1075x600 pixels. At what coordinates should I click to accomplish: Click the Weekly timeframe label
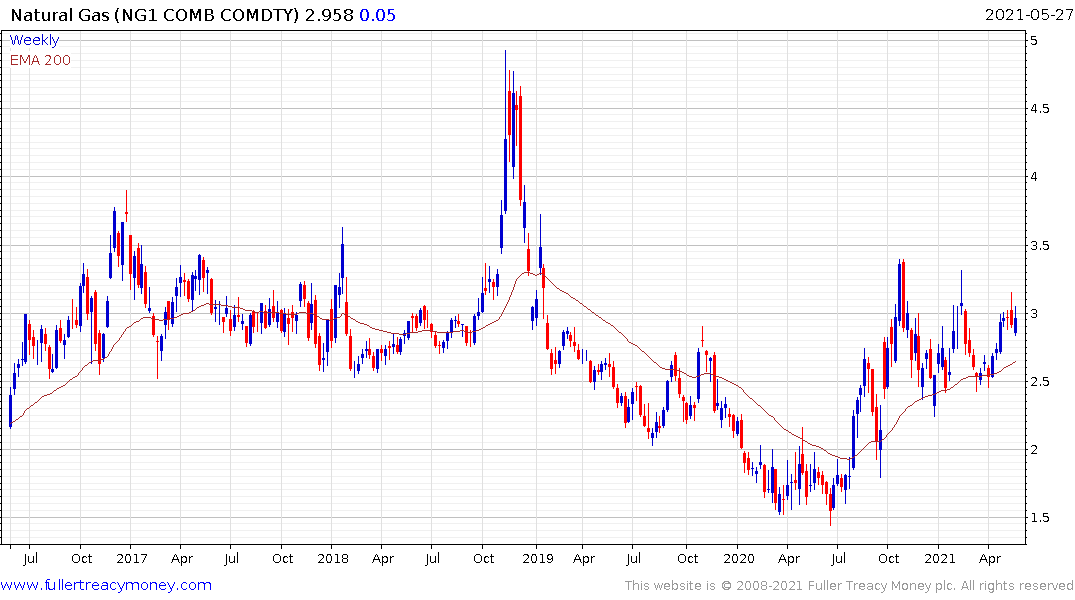(x=35, y=40)
